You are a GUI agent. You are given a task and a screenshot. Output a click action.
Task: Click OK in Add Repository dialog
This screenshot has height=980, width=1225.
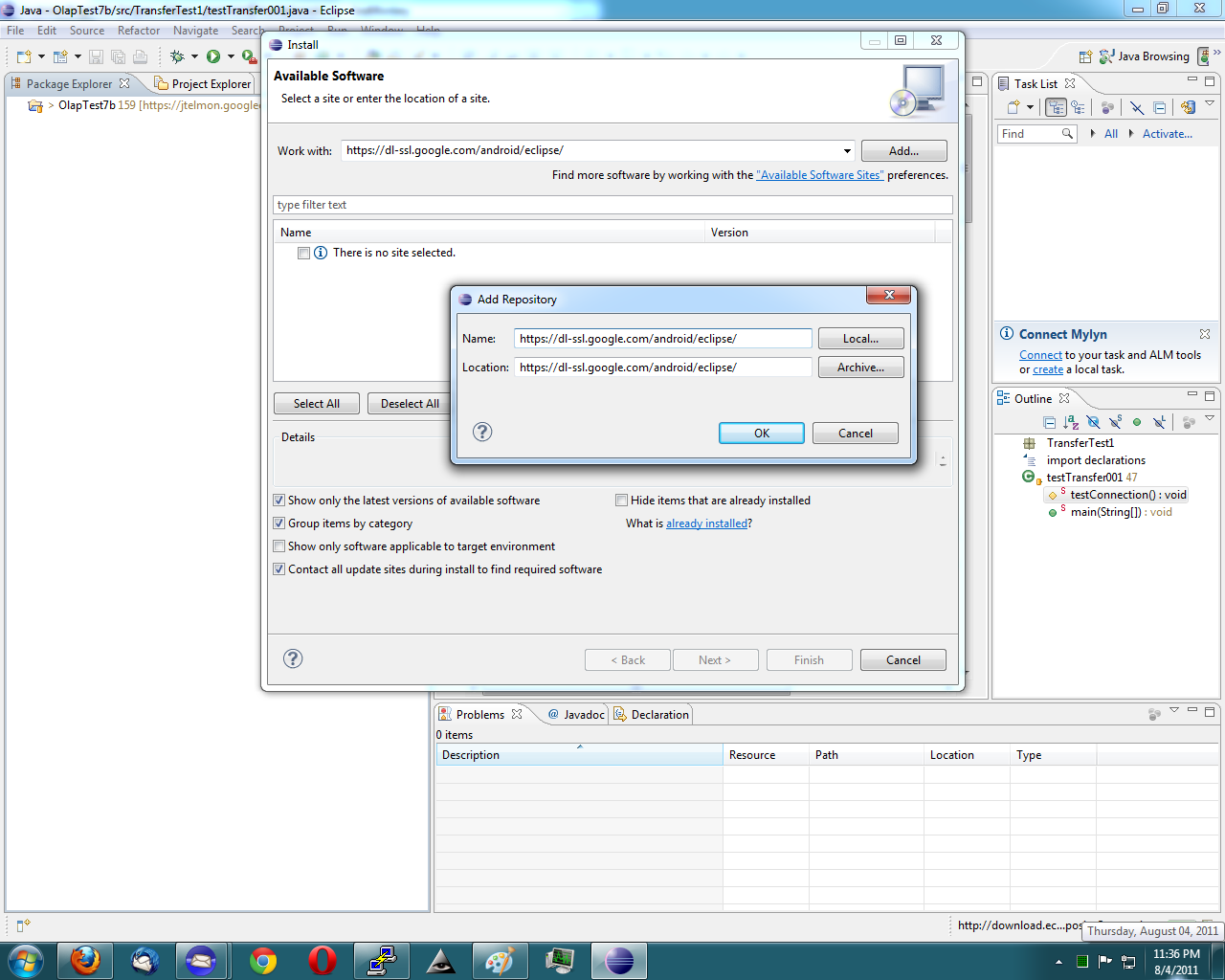tap(761, 433)
